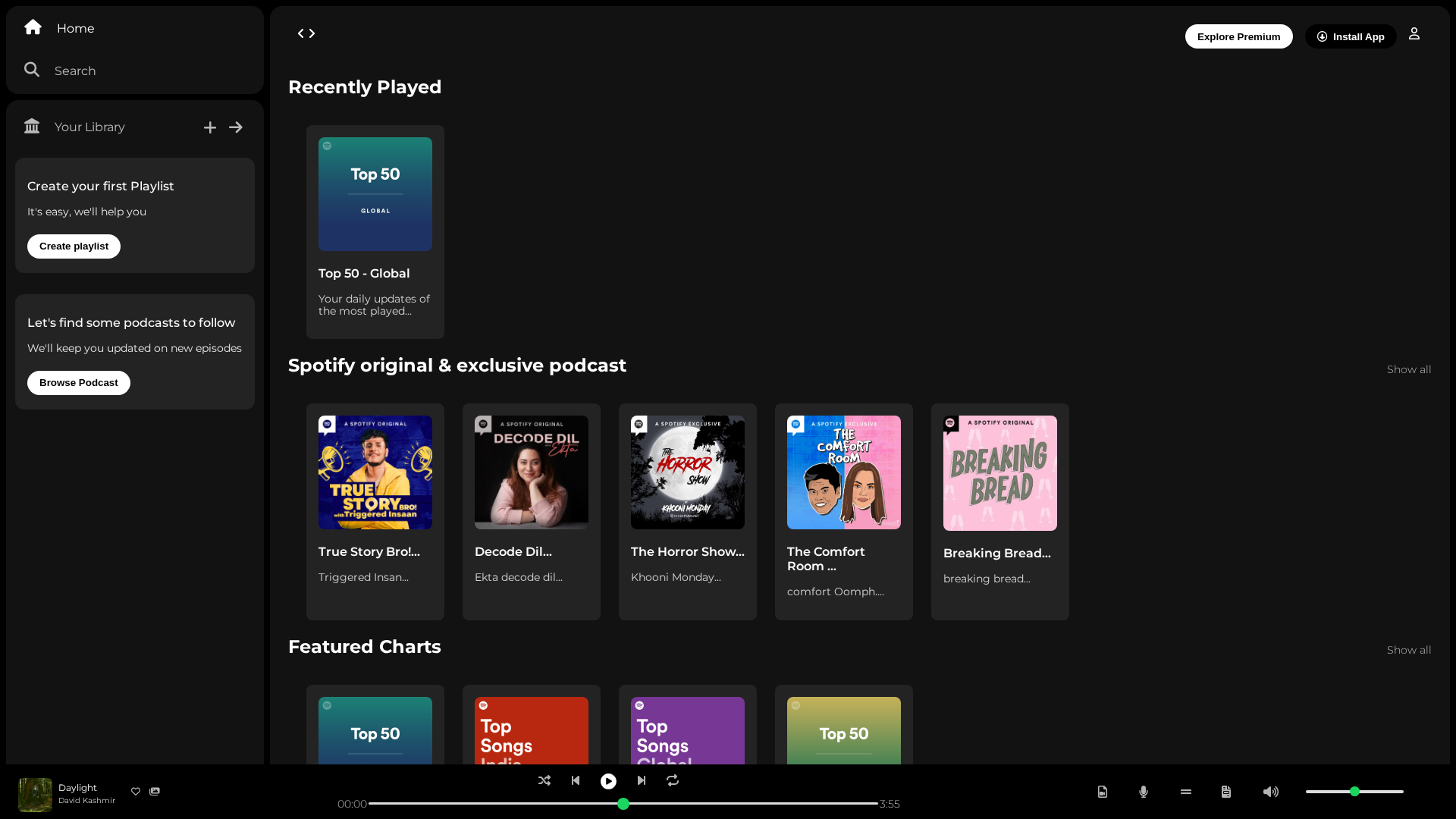Open the user profile icon
The image size is (1456, 819).
1414,33
